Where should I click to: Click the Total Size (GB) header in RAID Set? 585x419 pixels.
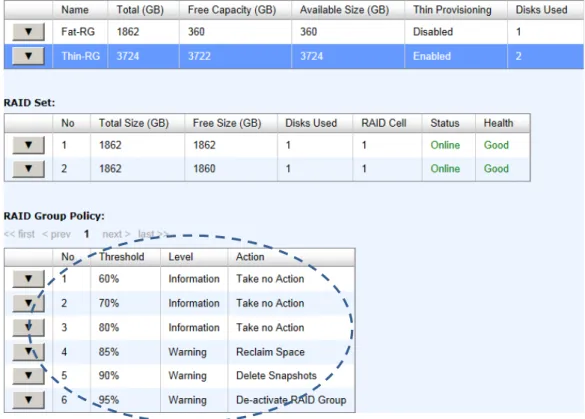click(134, 123)
